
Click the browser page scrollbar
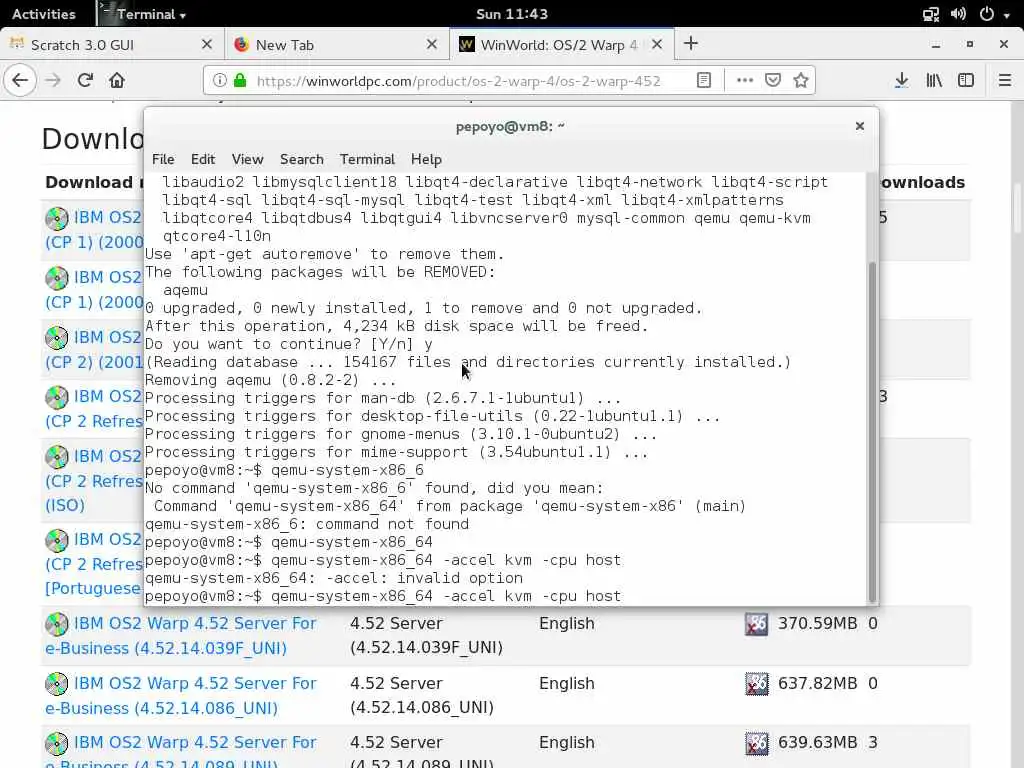1017,209
